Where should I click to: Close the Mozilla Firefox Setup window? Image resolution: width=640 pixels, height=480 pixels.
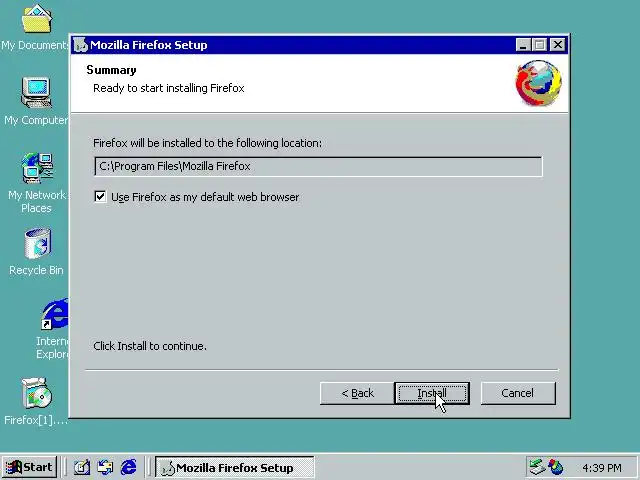pos(557,44)
